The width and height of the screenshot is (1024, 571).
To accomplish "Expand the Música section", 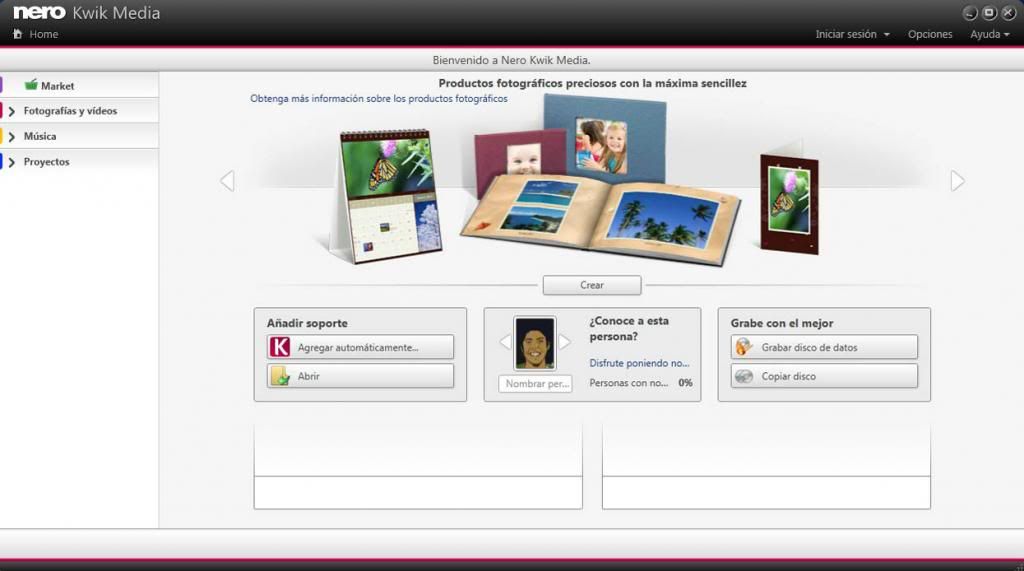I will [x=11, y=137].
